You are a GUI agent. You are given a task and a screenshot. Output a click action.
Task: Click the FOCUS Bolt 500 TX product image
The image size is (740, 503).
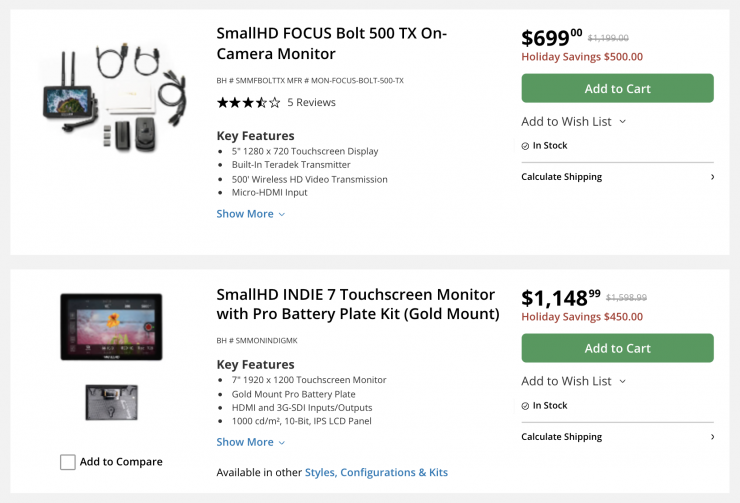coord(112,97)
